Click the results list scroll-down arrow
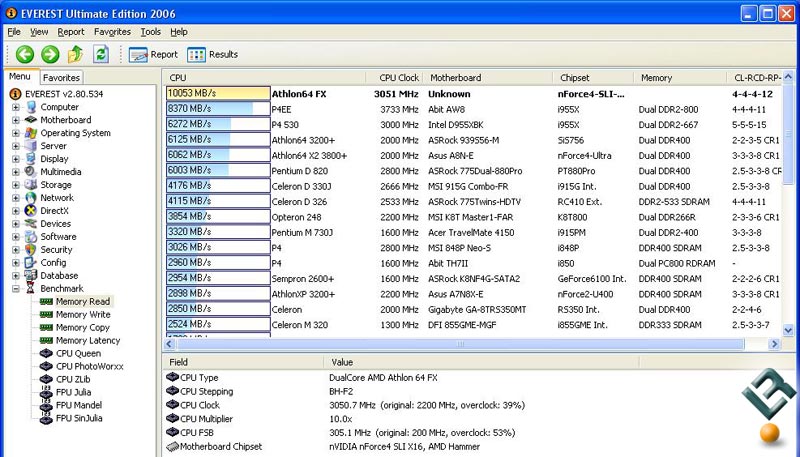Viewport: 800px width, 457px height. 788,331
